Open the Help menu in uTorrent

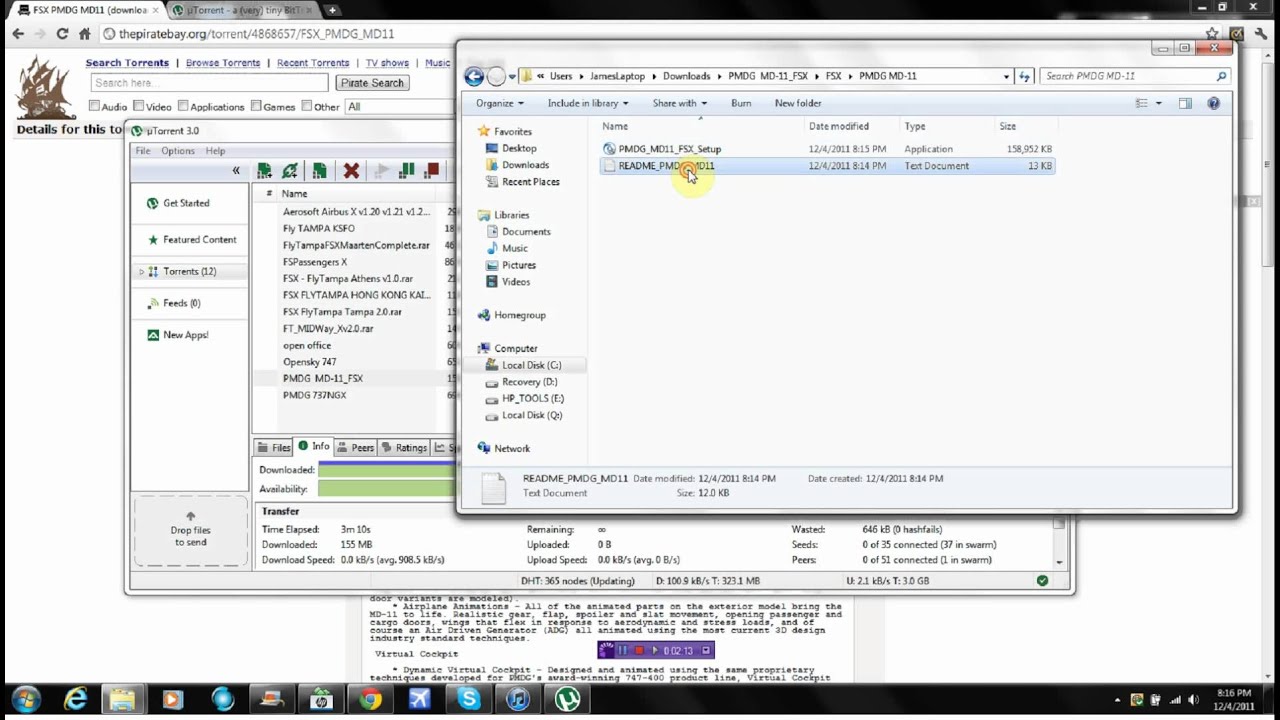point(215,151)
